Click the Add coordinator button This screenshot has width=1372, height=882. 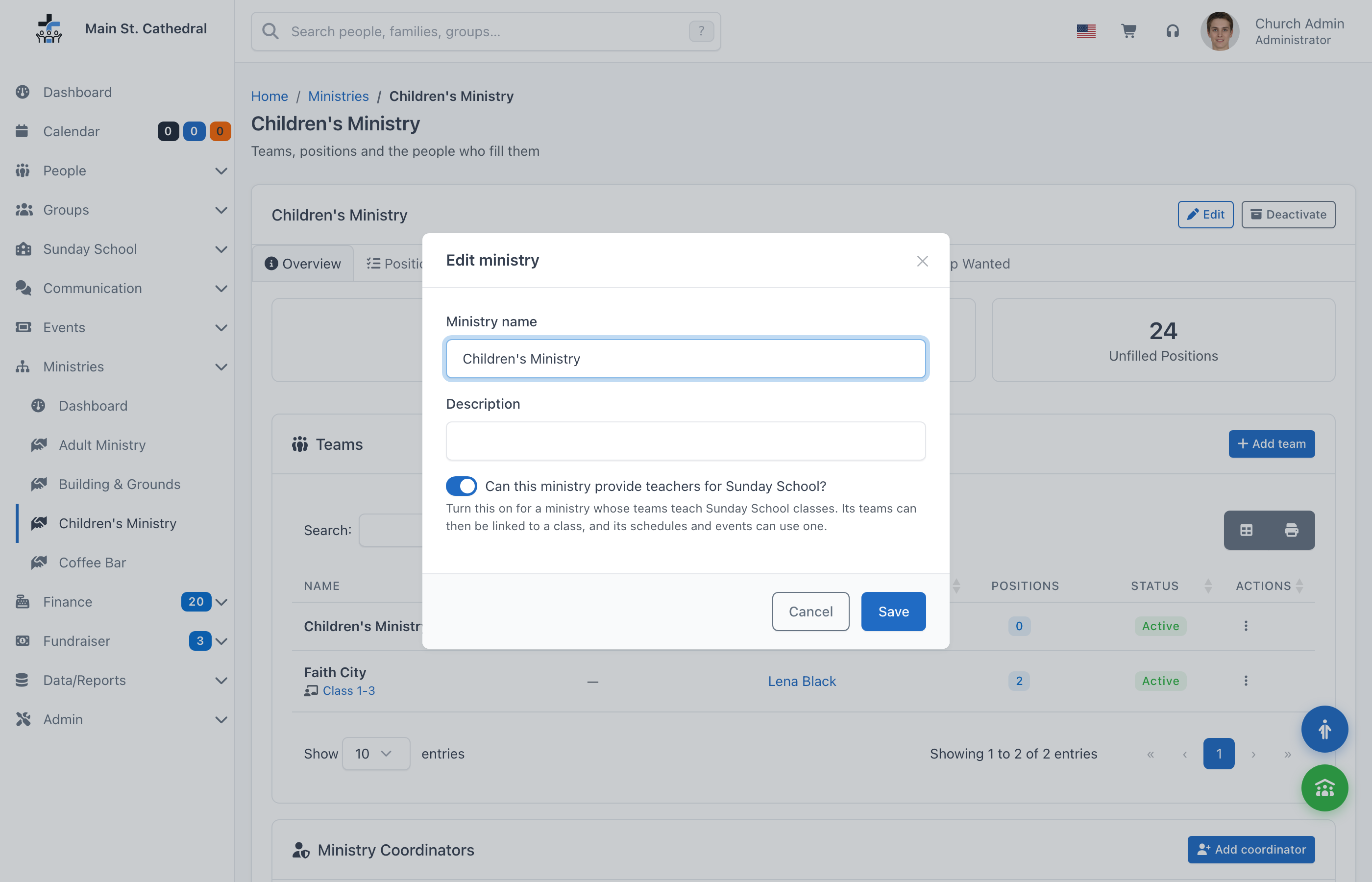tap(1250, 849)
